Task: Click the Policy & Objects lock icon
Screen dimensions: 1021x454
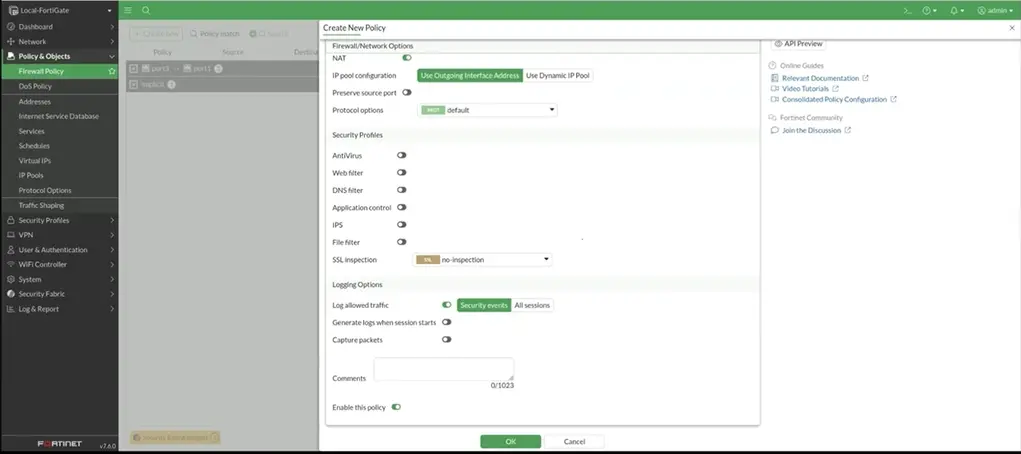Action: pos(11,56)
